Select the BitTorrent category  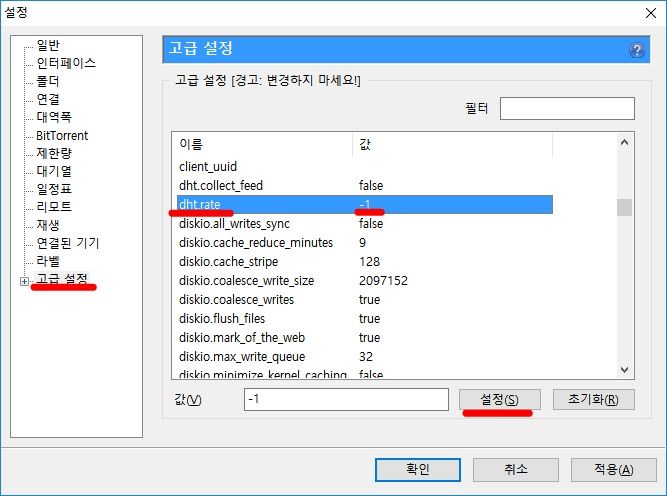pyautogui.click(x=62, y=135)
